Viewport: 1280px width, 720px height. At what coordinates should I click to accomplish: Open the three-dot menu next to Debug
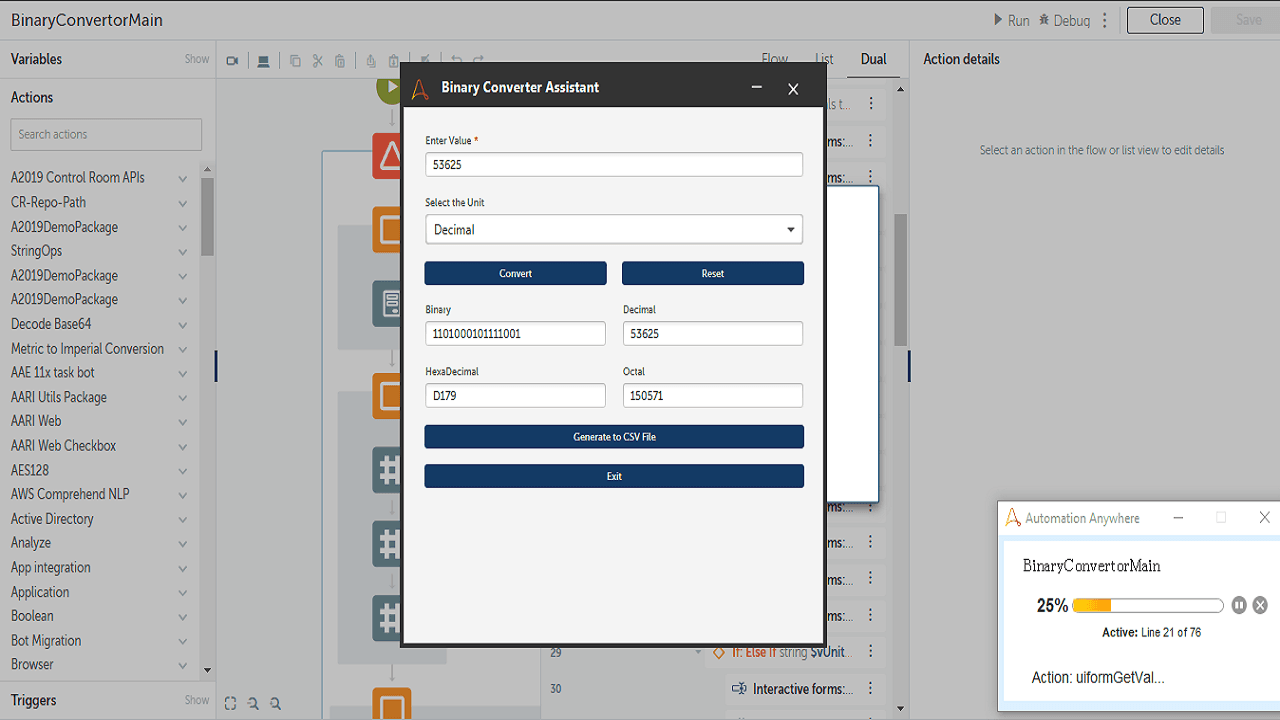click(1105, 20)
